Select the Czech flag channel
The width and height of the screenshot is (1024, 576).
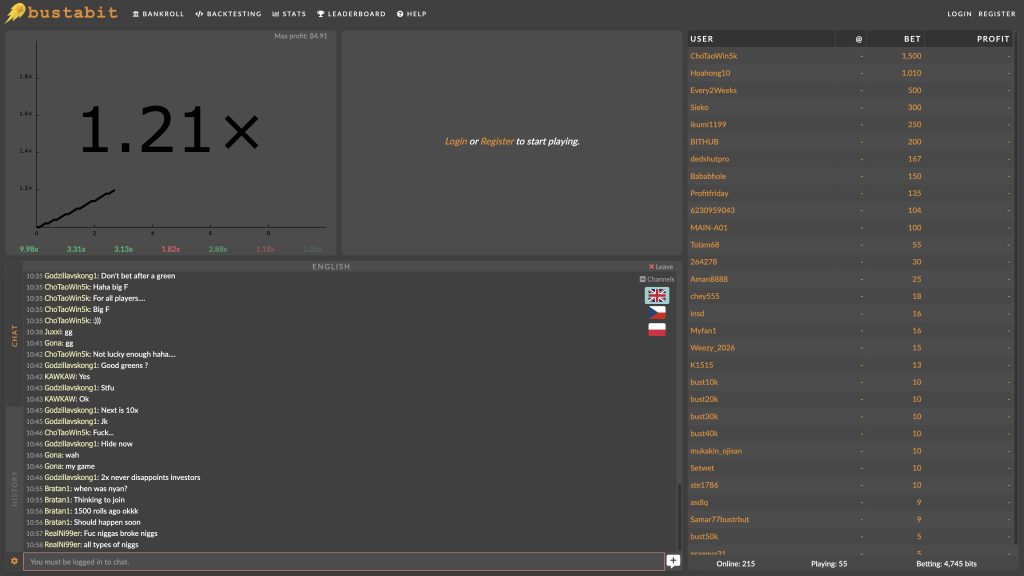[656, 313]
